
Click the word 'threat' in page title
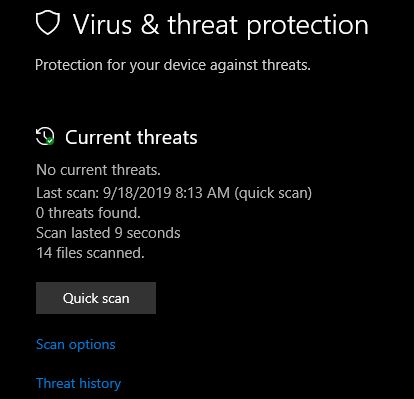[x=203, y=25]
